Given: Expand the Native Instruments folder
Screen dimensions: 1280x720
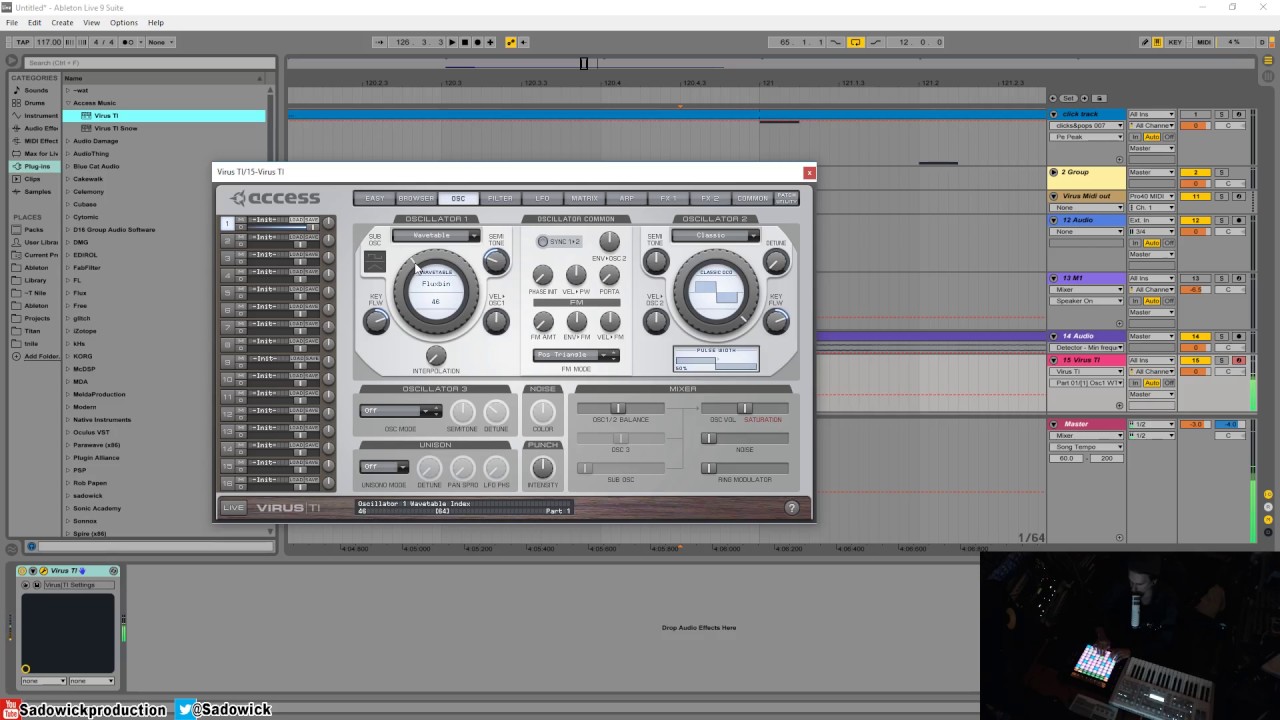Looking at the screenshot, I should coord(68,419).
